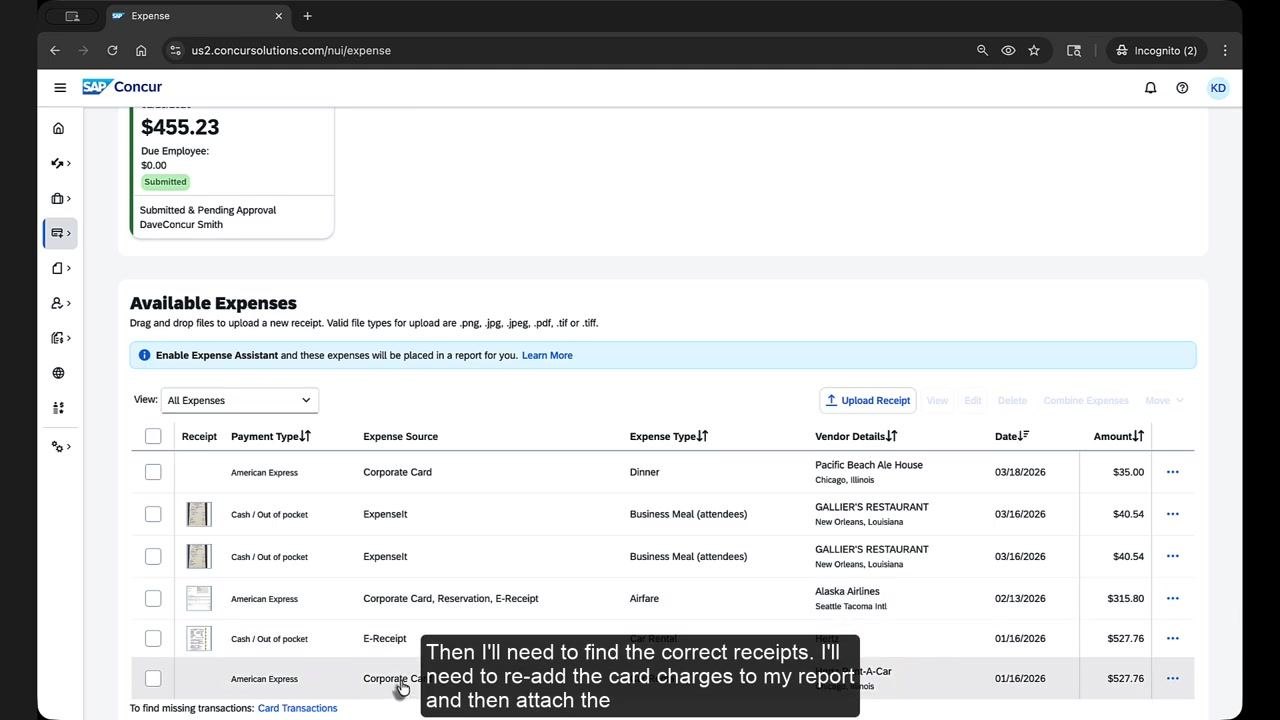This screenshot has width=1280, height=720.
Task: Toggle the select-all expenses checkbox
Action: [x=153, y=436]
